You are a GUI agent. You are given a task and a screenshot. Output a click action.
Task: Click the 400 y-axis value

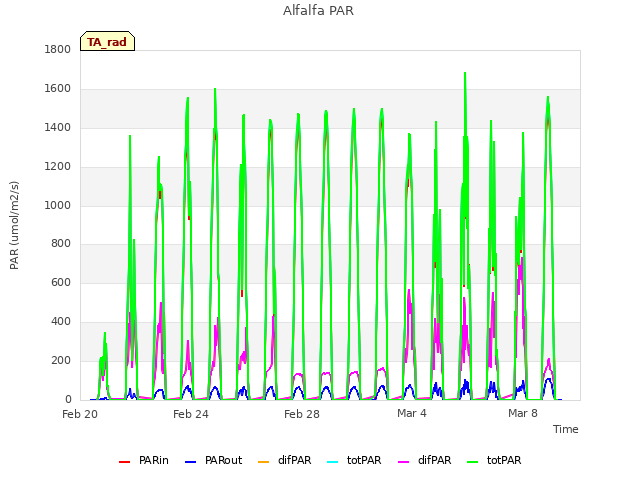coord(61,322)
